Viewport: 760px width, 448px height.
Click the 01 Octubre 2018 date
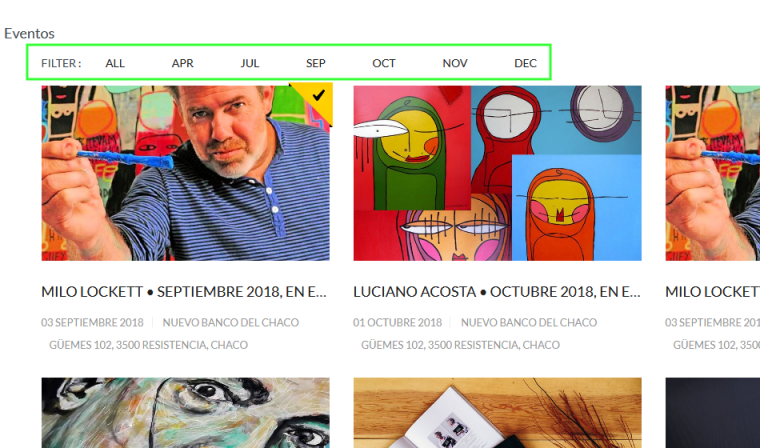(x=397, y=322)
